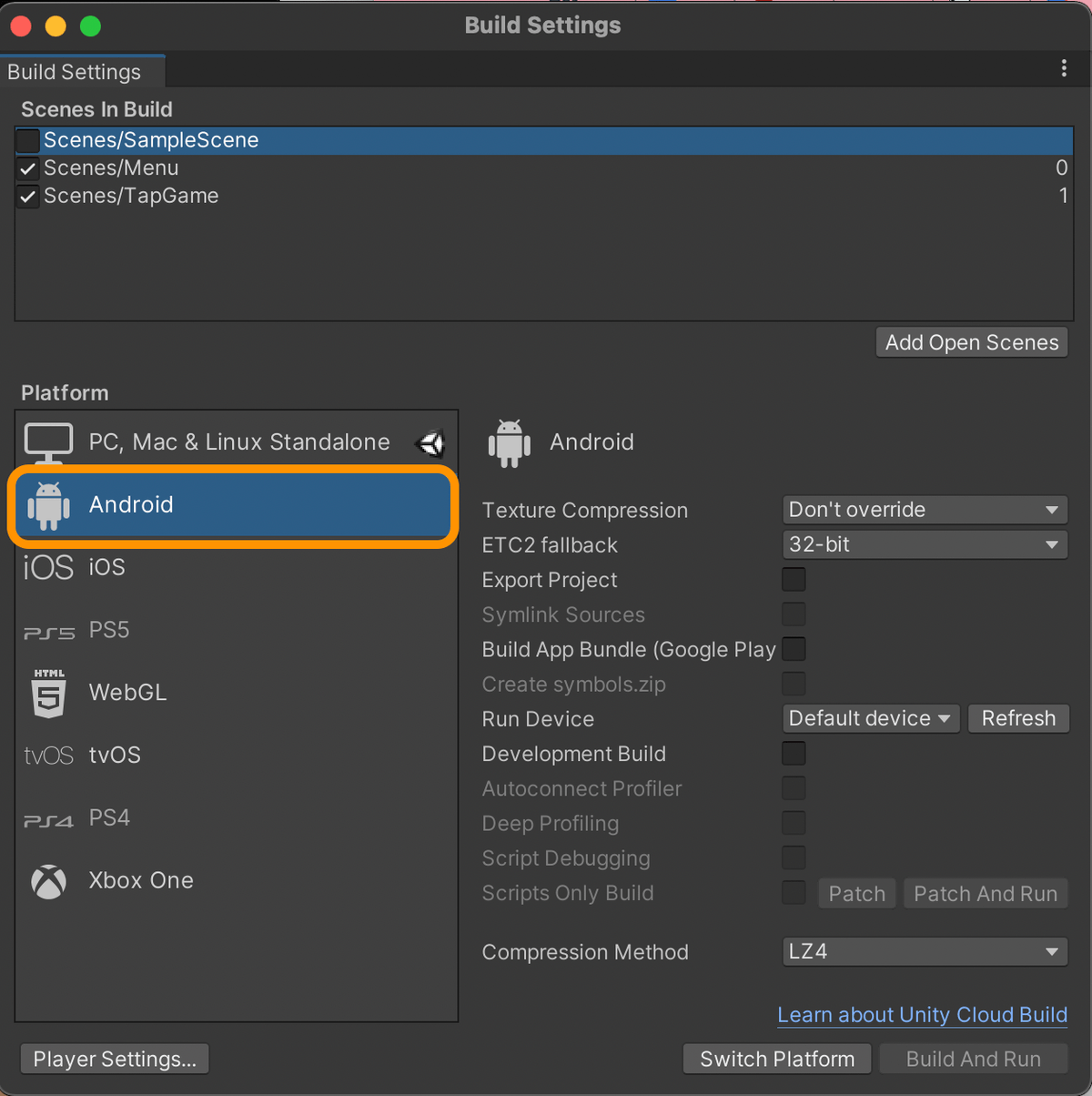Select the Scenes/TapGame entry
Image resolution: width=1092 pixels, height=1096 pixels.
(x=130, y=195)
